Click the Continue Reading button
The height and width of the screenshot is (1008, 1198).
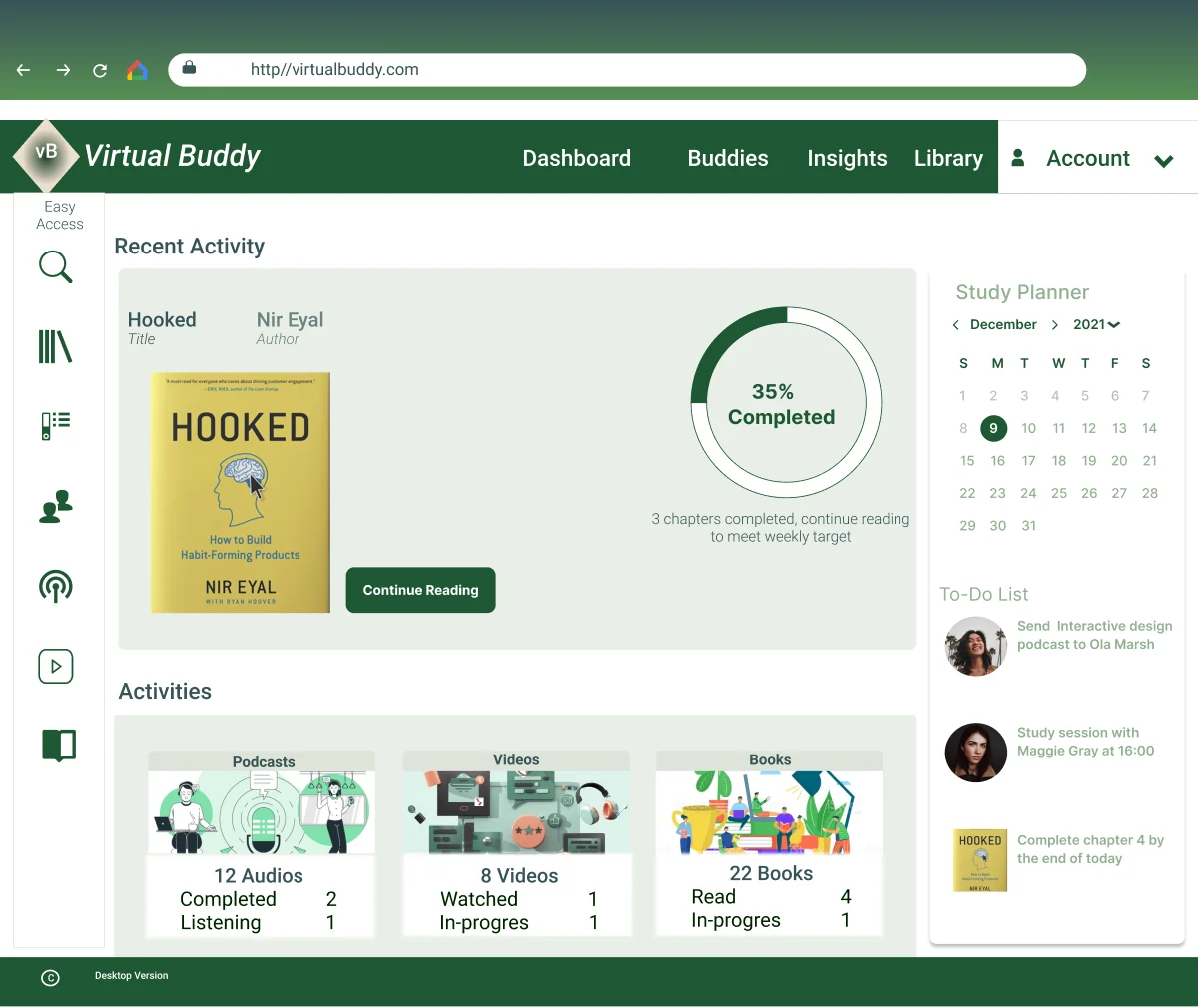click(421, 590)
